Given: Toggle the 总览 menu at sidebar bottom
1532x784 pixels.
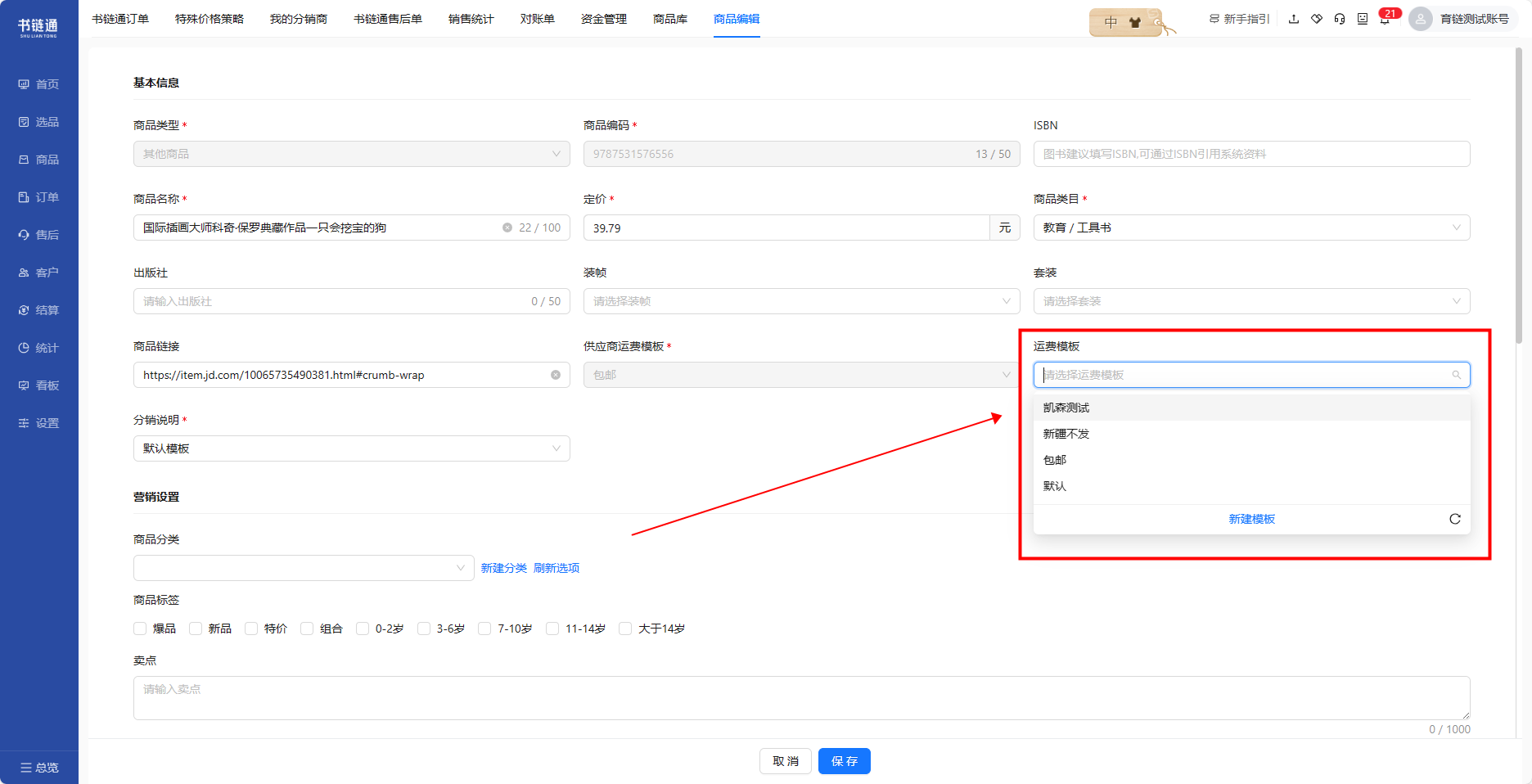Looking at the screenshot, I should (39, 768).
